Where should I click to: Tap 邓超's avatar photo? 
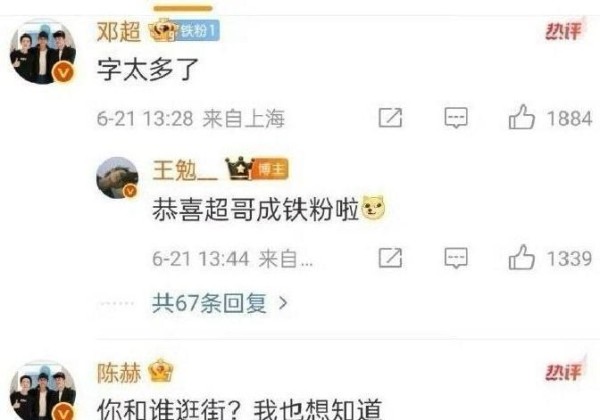(x=43, y=51)
